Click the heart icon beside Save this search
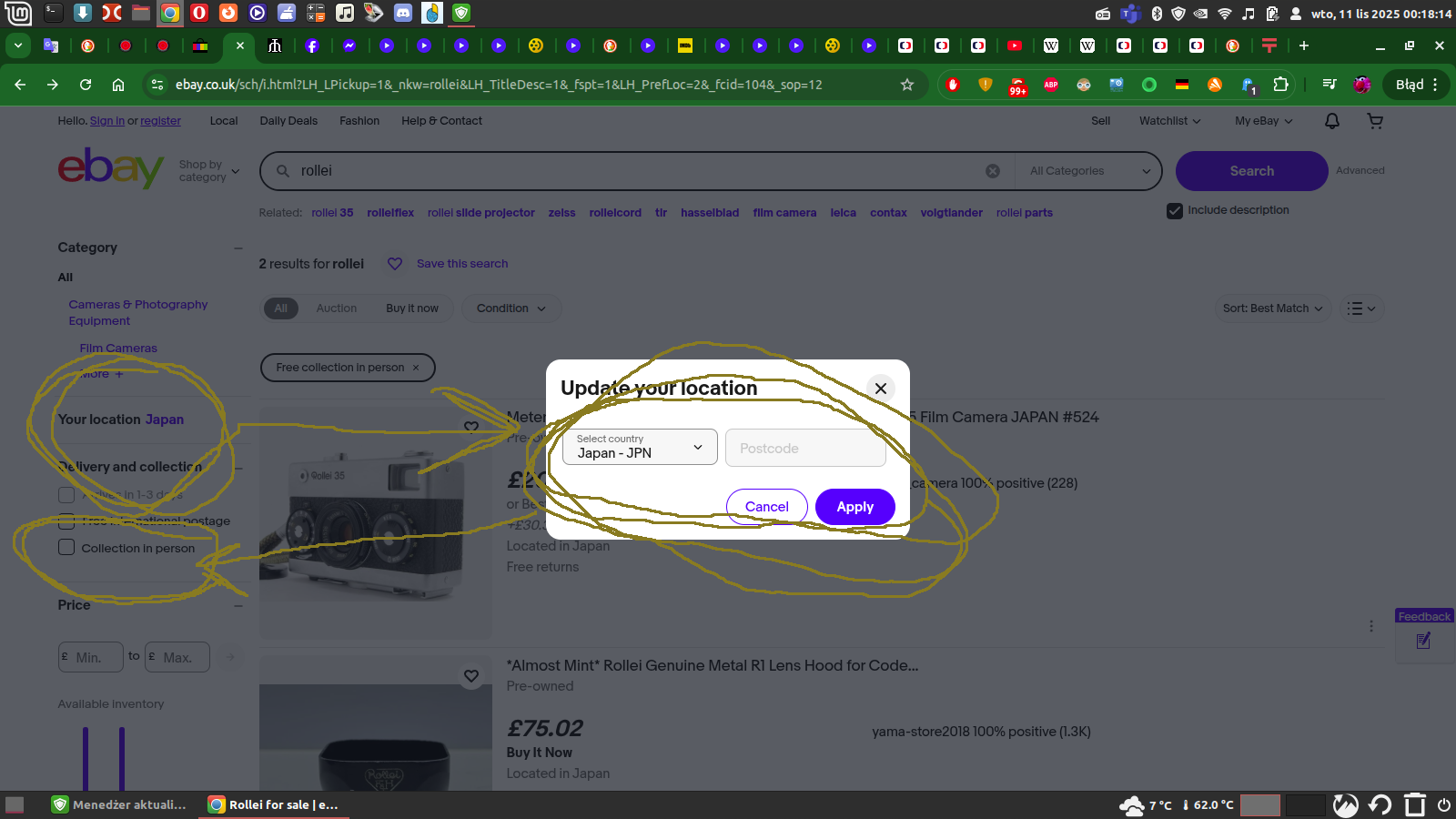This screenshot has width=1456, height=819. coord(395,264)
